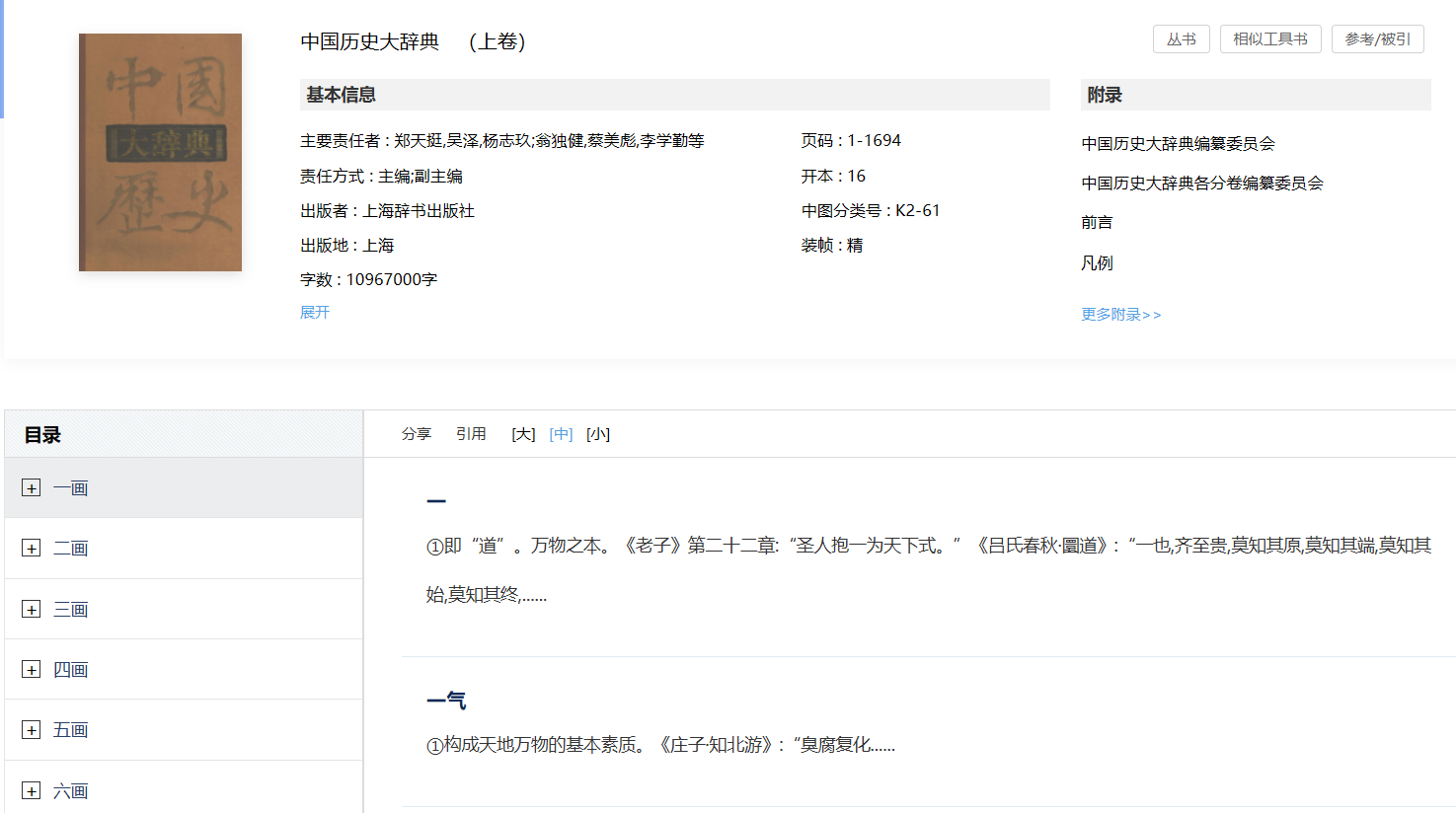Open 相似工具书 similar reference books
Image resolution: width=1456 pixels, height=813 pixels.
tap(1269, 39)
